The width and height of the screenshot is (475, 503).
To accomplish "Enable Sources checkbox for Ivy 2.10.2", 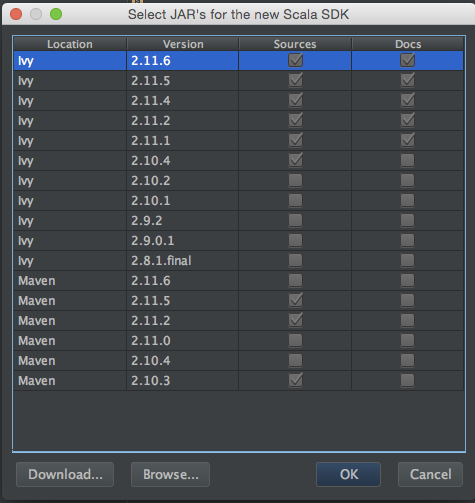I will coord(295,180).
